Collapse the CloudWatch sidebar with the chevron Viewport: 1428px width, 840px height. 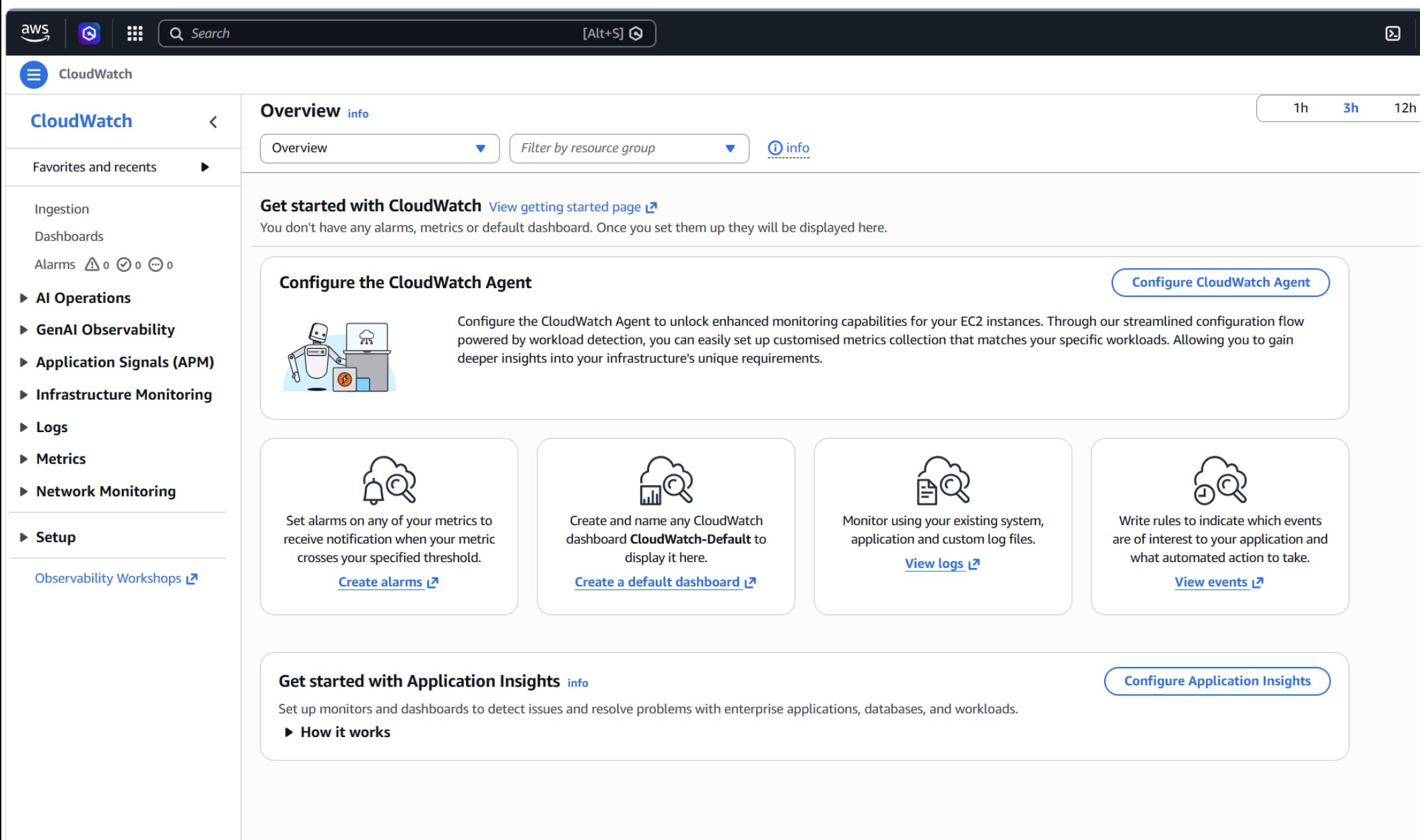213,122
